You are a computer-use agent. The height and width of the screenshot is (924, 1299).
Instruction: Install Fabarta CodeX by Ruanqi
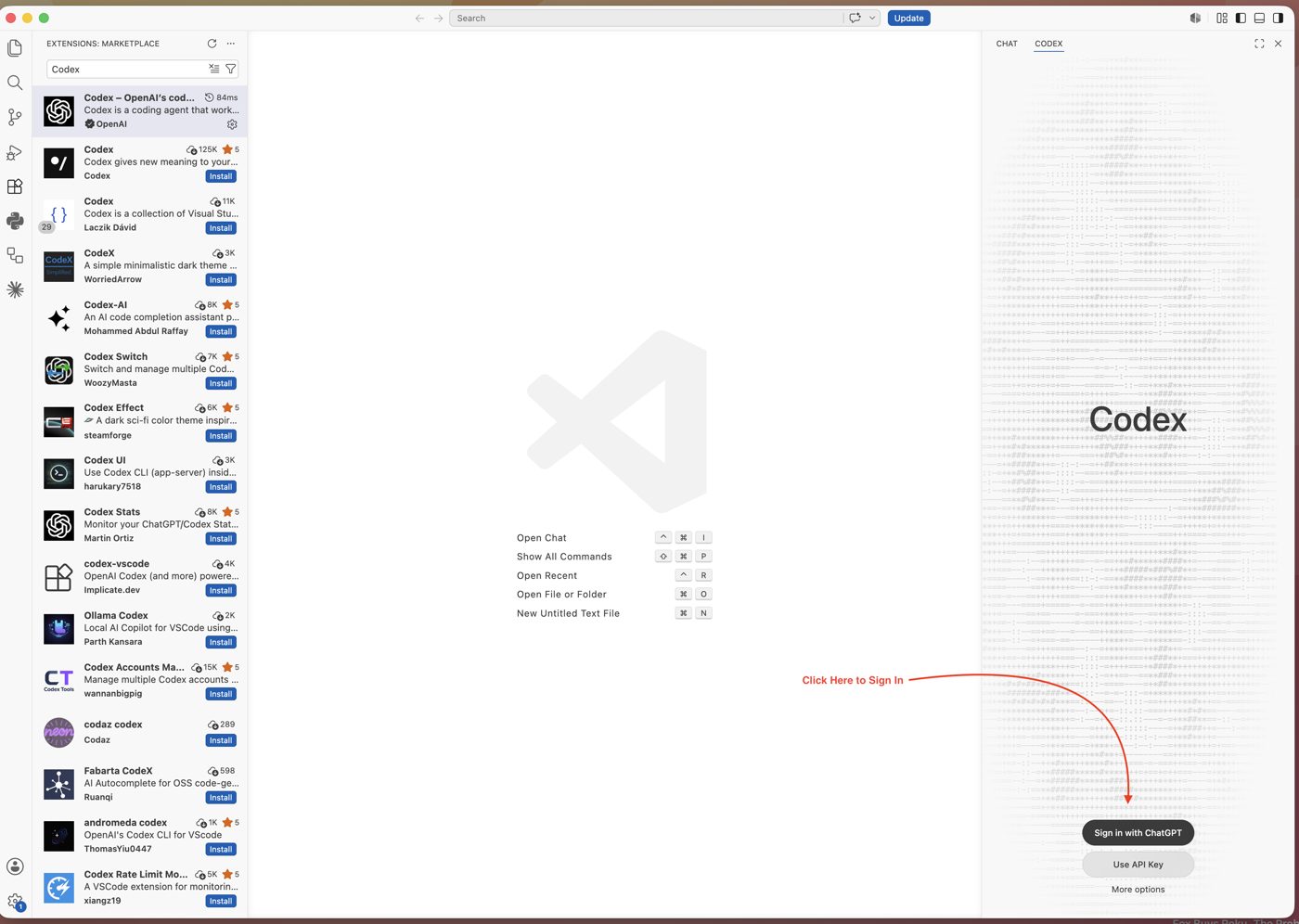tap(221, 798)
